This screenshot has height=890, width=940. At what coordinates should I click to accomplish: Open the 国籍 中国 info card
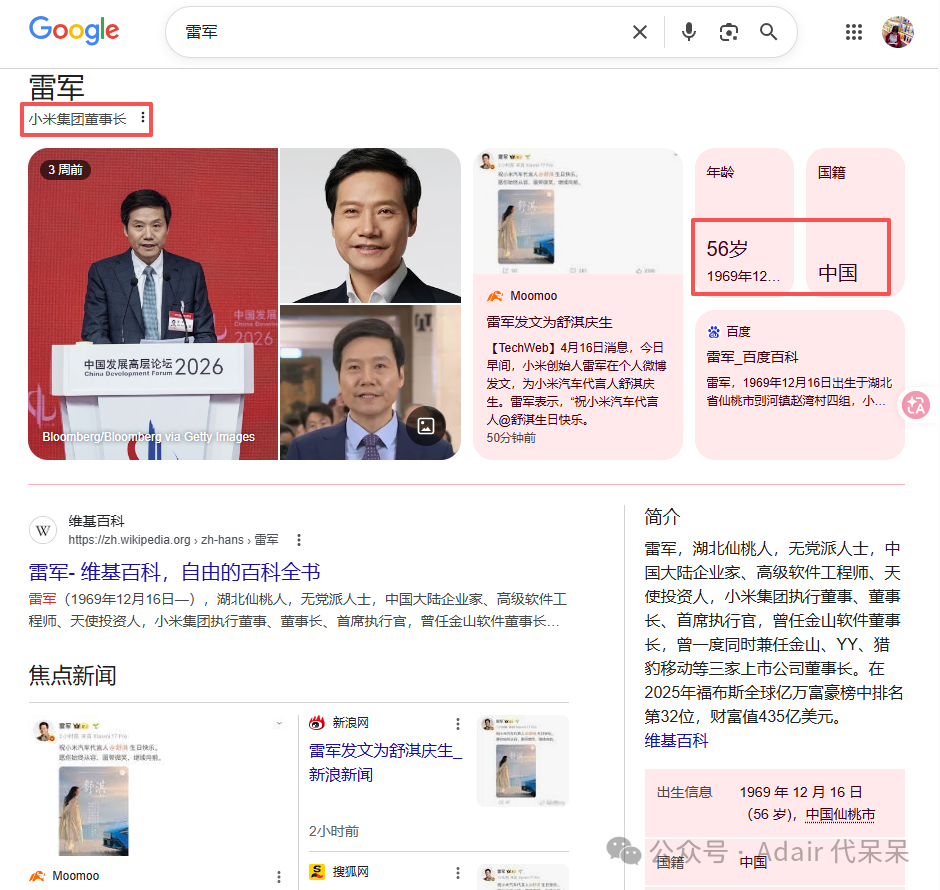(x=855, y=222)
